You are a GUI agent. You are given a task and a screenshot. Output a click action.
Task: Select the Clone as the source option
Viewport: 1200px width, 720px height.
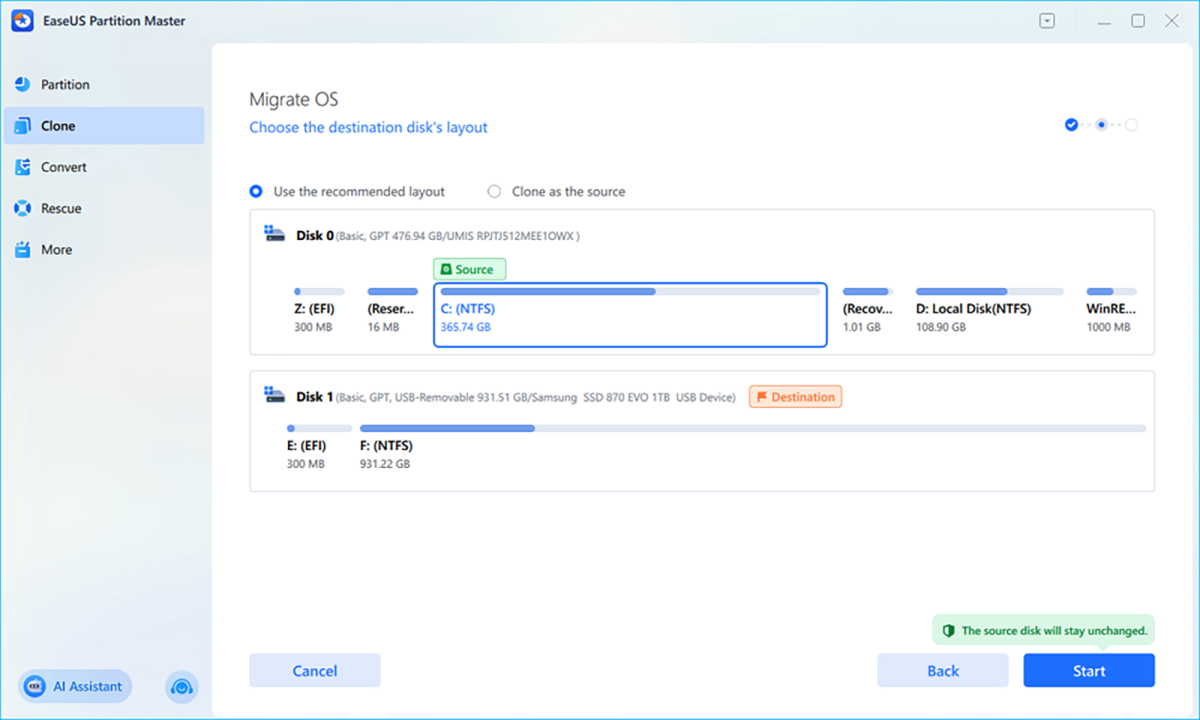pos(494,191)
